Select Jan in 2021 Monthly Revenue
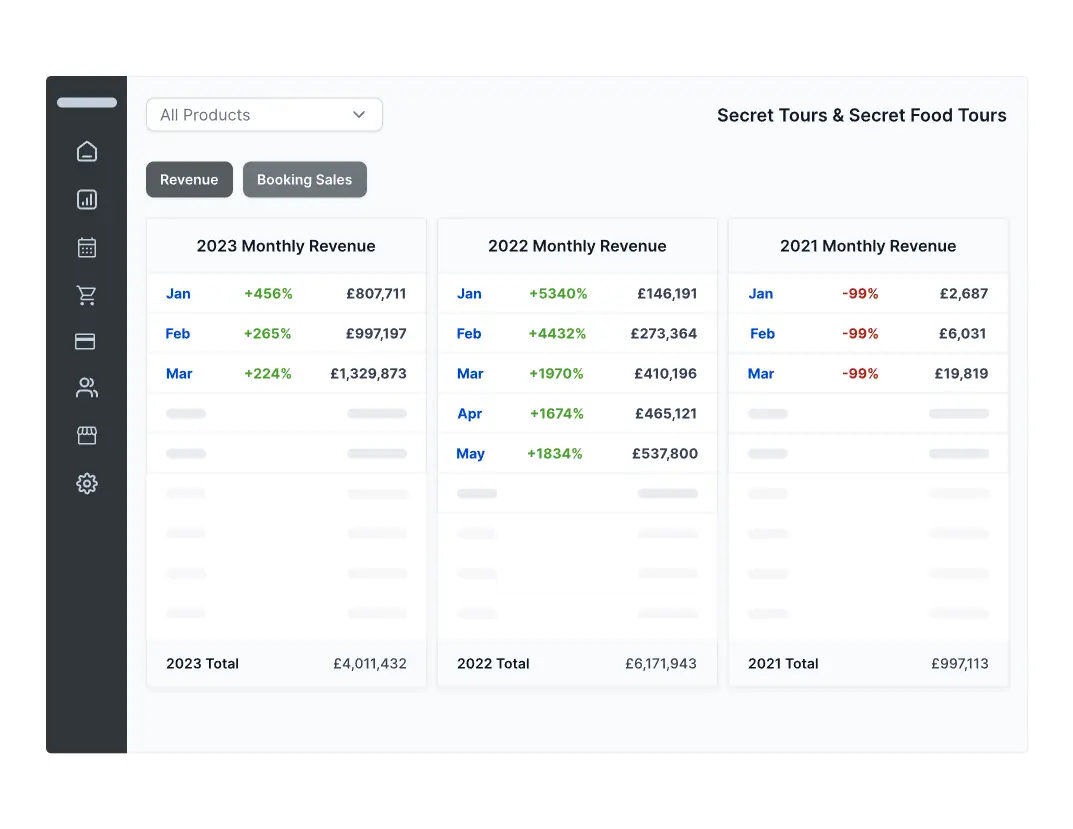This screenshot has width=1073, height=829. coord(760,294)
